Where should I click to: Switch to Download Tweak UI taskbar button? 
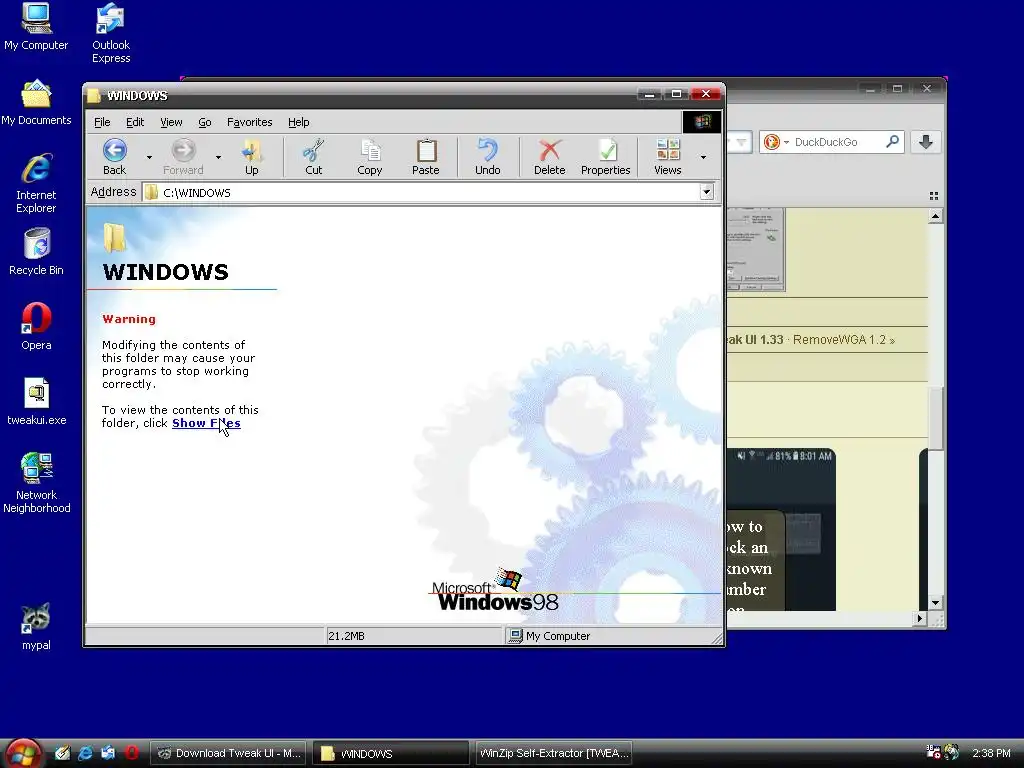pos(229,753)
